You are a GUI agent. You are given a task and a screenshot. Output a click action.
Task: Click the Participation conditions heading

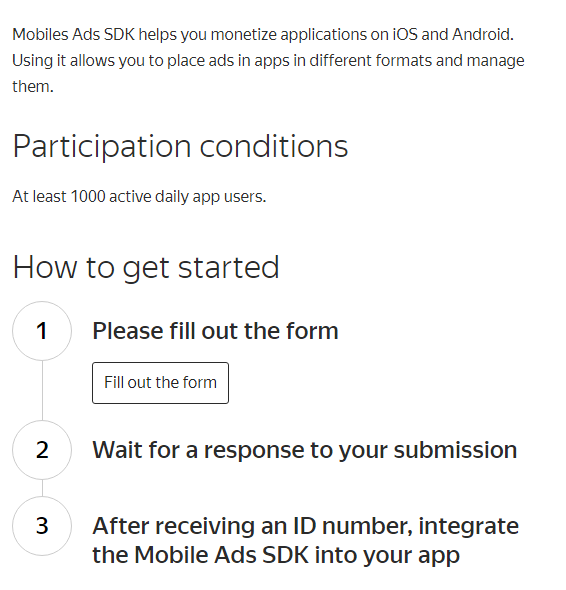180,147
